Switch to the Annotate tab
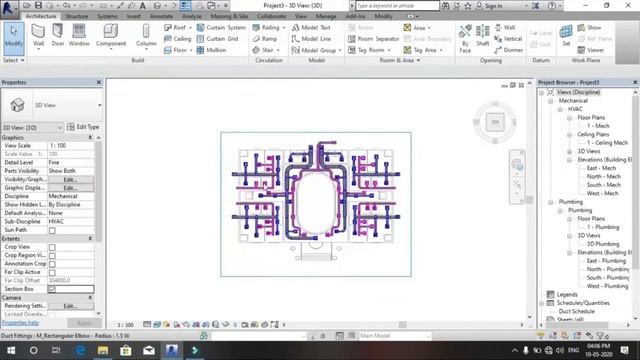Screen dimensions: 640x360 coord(161,16)
